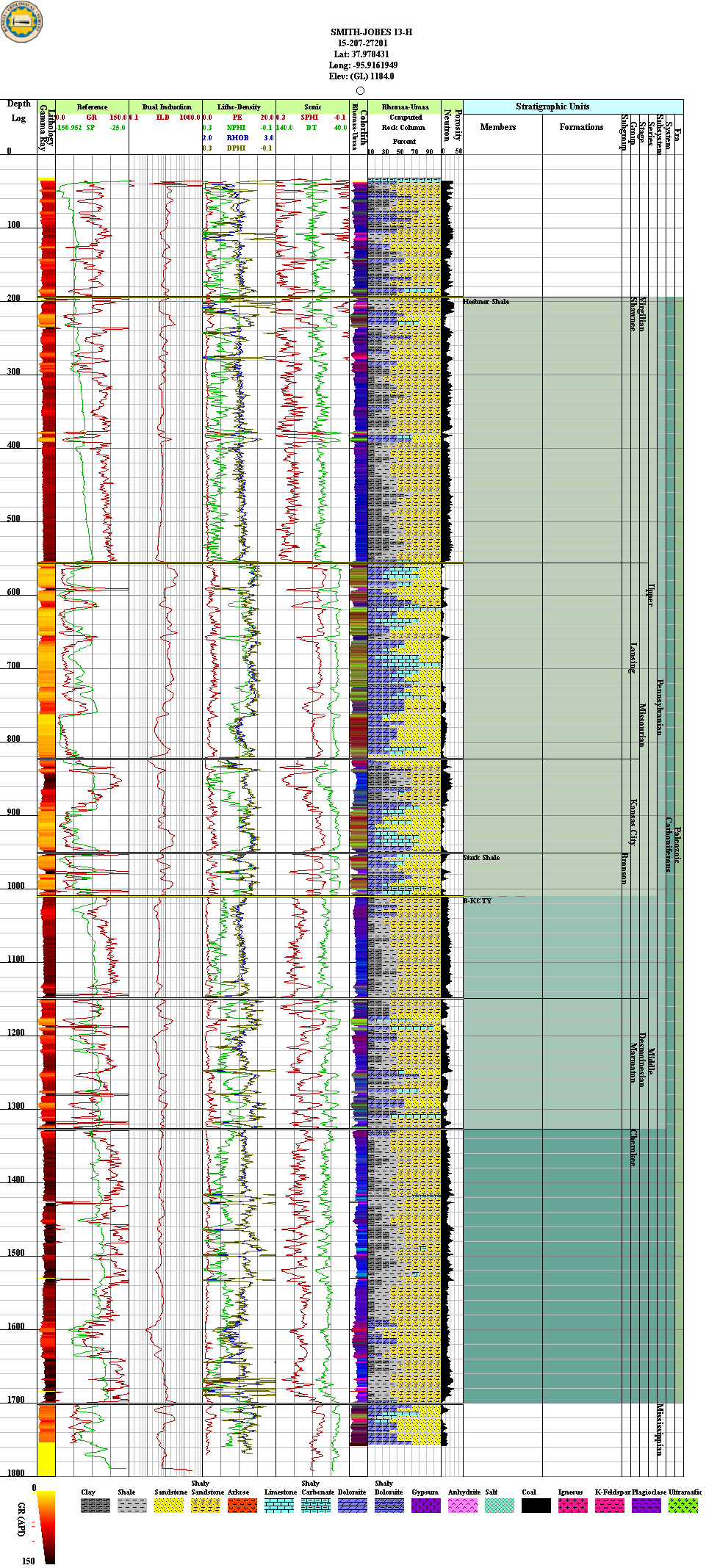The image size is (720, 1568).
Task: Click the well symbol circle under elevation
Action: [x=360, y=91]
